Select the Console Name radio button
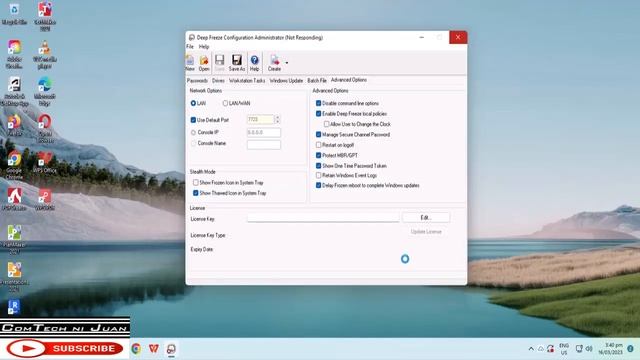The image size is (640, 360). [x=193, y=143]
